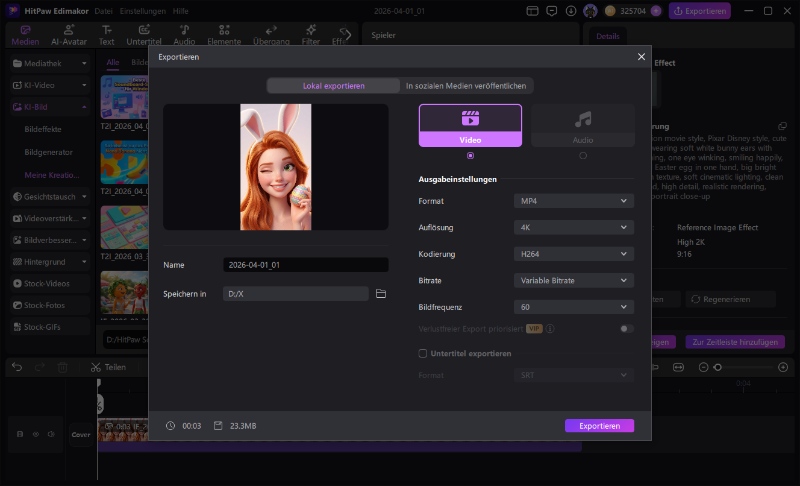Select the Audio export type card
Image resolution: width=800 pixels, height=486 pixels.
coord(582,125)
